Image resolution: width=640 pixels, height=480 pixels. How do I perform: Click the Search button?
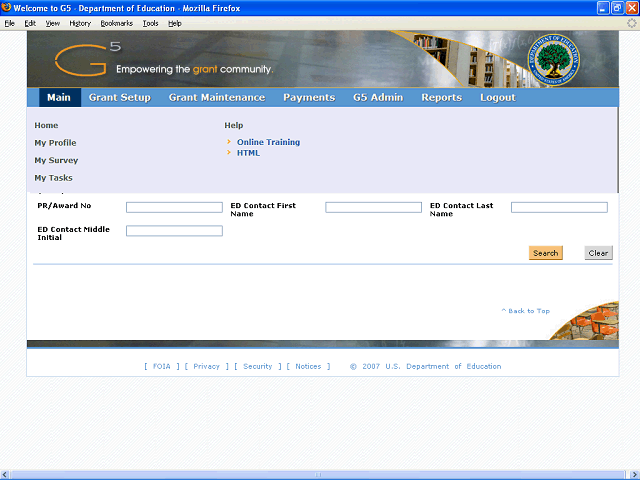[546, 253]
